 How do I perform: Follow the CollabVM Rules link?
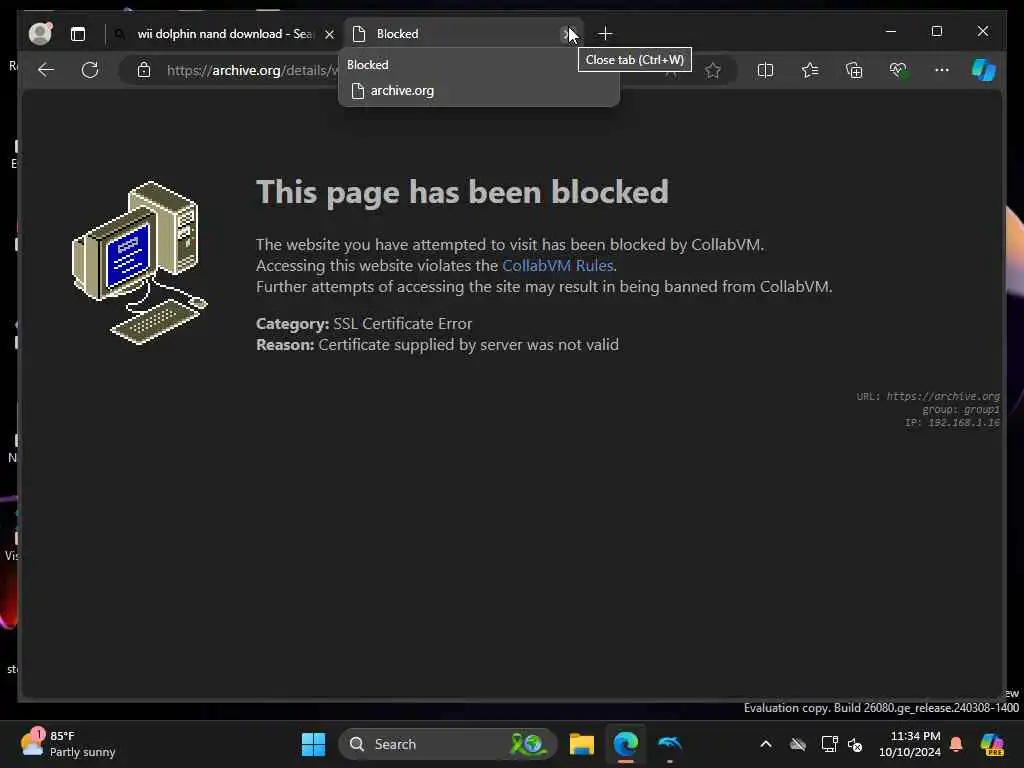coord(558,266)
